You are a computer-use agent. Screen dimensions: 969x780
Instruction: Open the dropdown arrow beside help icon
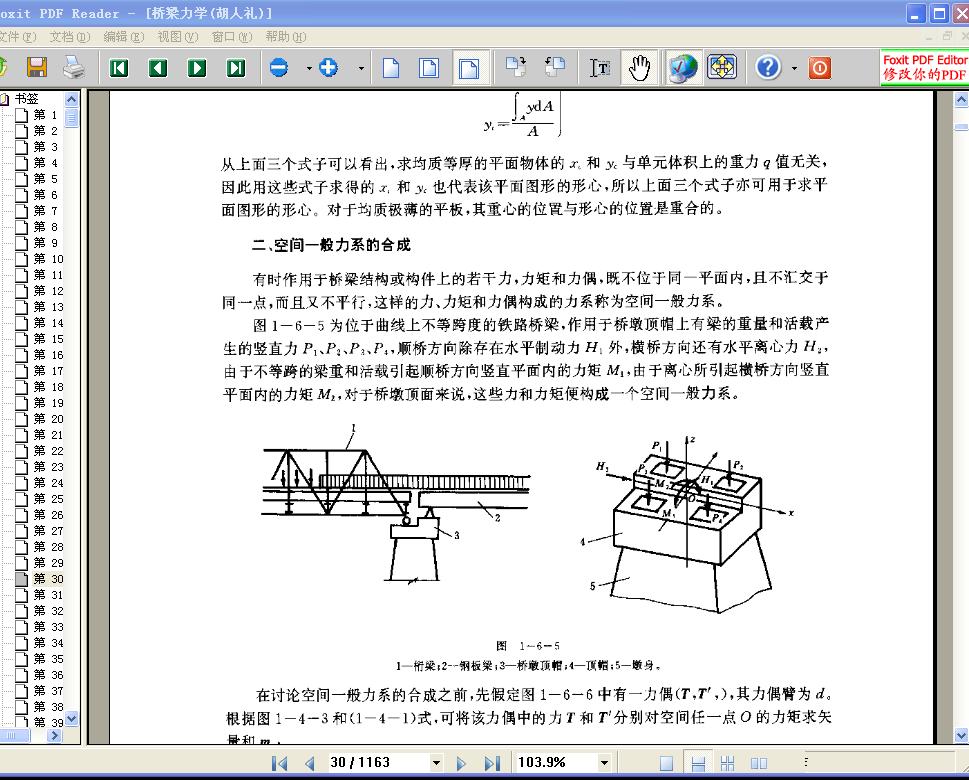coord(793,68)
